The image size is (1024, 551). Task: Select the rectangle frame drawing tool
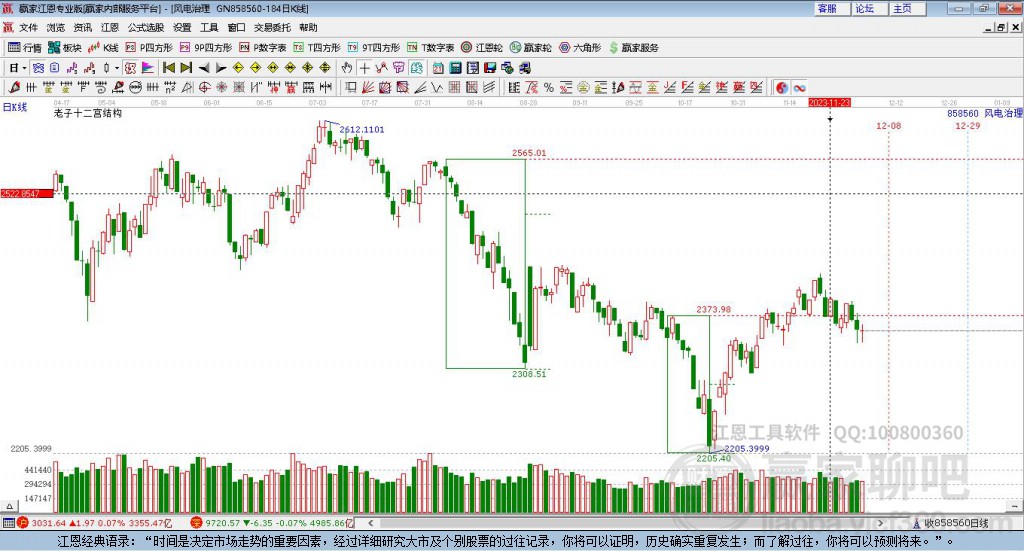351,87
